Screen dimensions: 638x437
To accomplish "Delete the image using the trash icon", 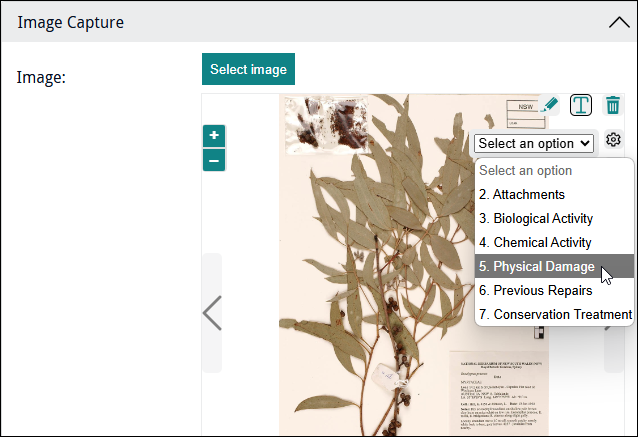I will (x=613, y=105).
